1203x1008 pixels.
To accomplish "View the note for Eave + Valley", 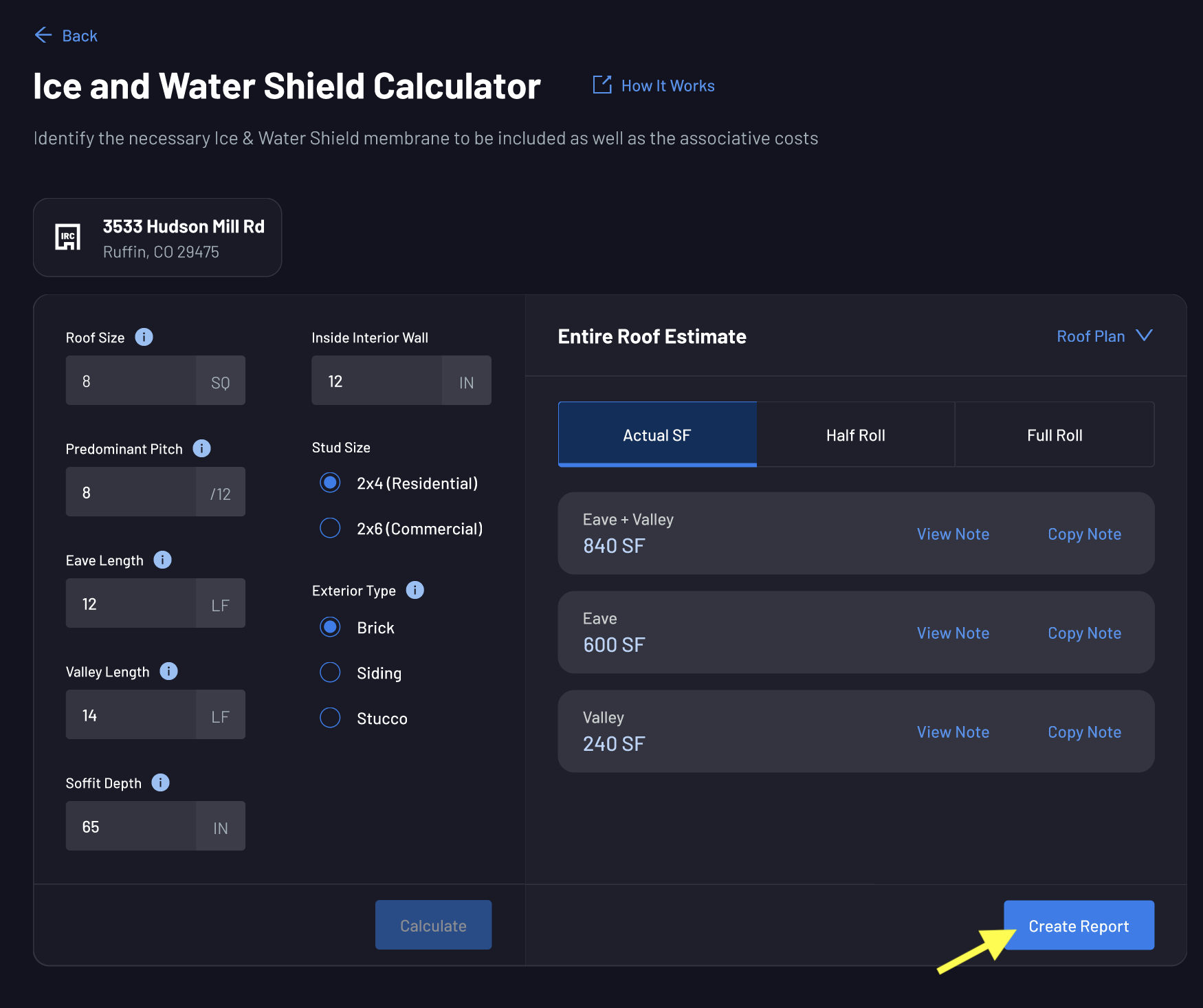I will (x=953, y=534).
